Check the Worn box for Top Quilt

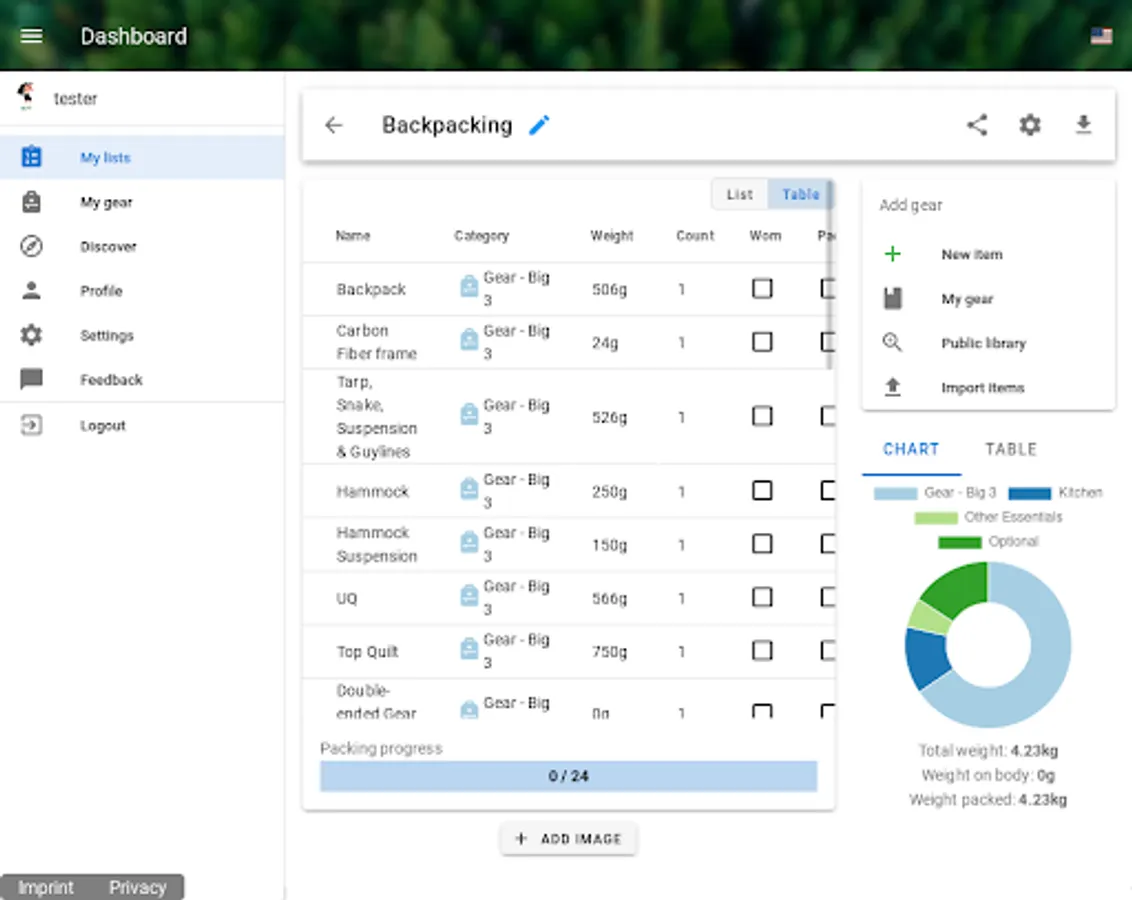point(762,650)
